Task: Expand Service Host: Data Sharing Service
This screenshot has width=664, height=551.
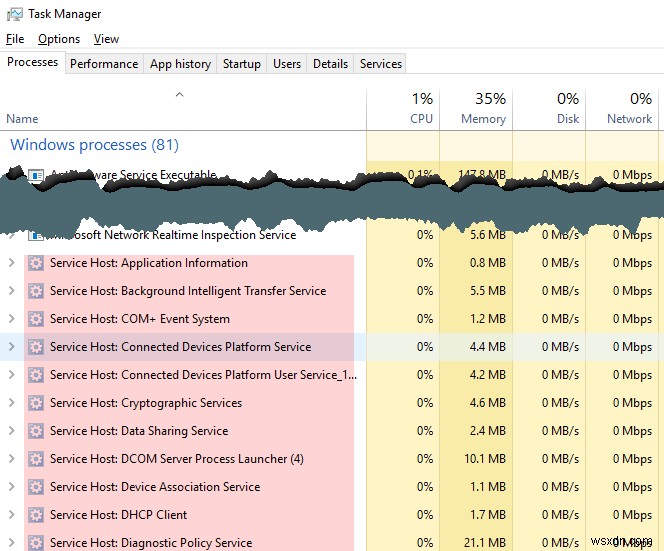Action: pos(12,430)
